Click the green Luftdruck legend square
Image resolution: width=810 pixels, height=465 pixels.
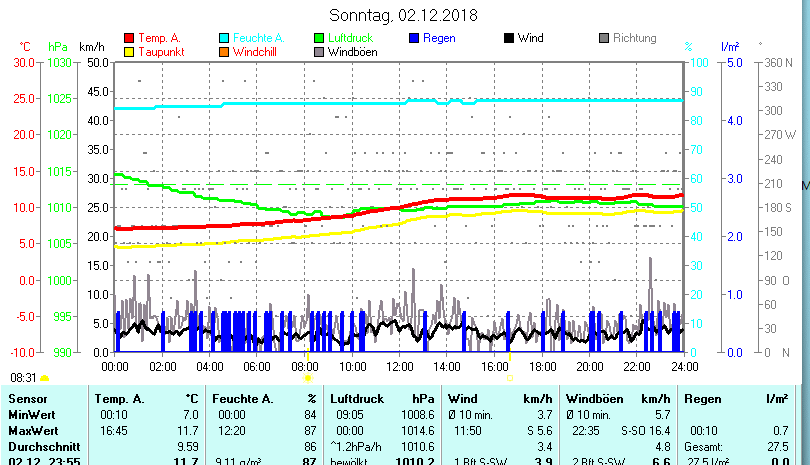[x=319, y=39]
